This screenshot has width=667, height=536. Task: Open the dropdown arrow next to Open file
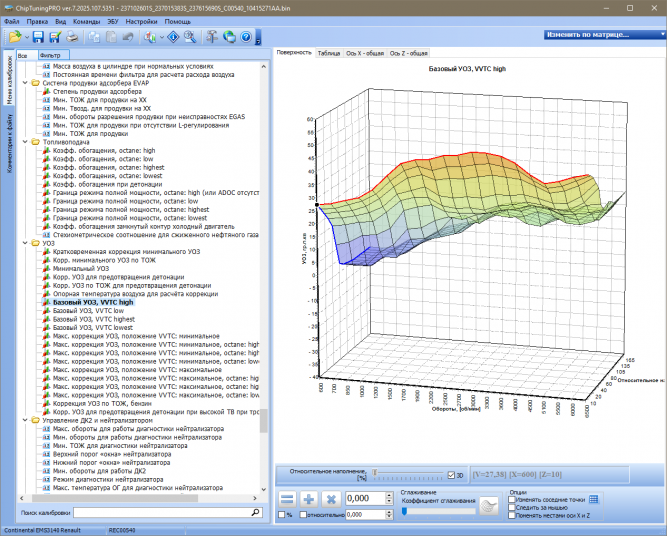coord(26,37)
